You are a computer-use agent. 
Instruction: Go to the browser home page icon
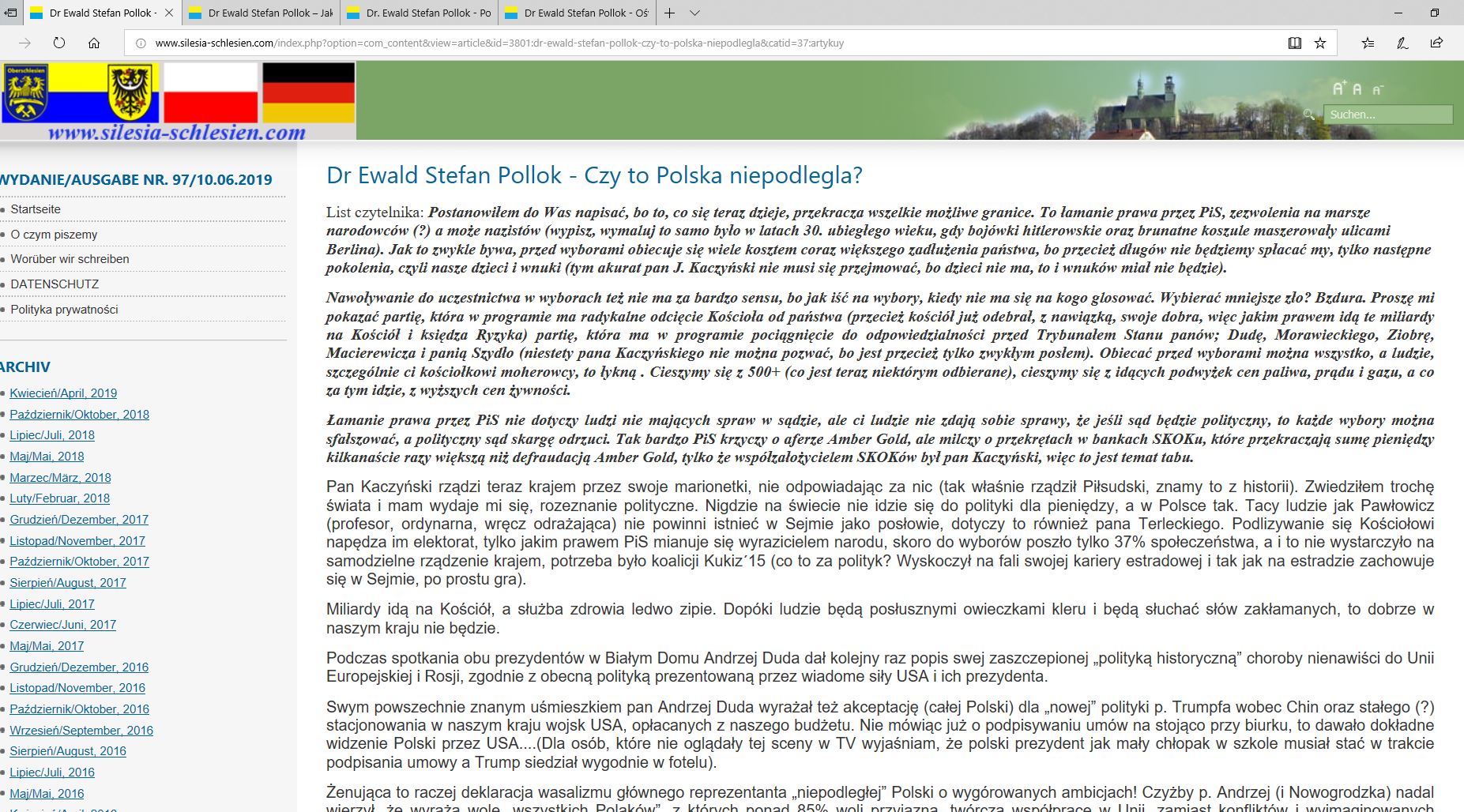pyautogui.click(x=94, y=43)
